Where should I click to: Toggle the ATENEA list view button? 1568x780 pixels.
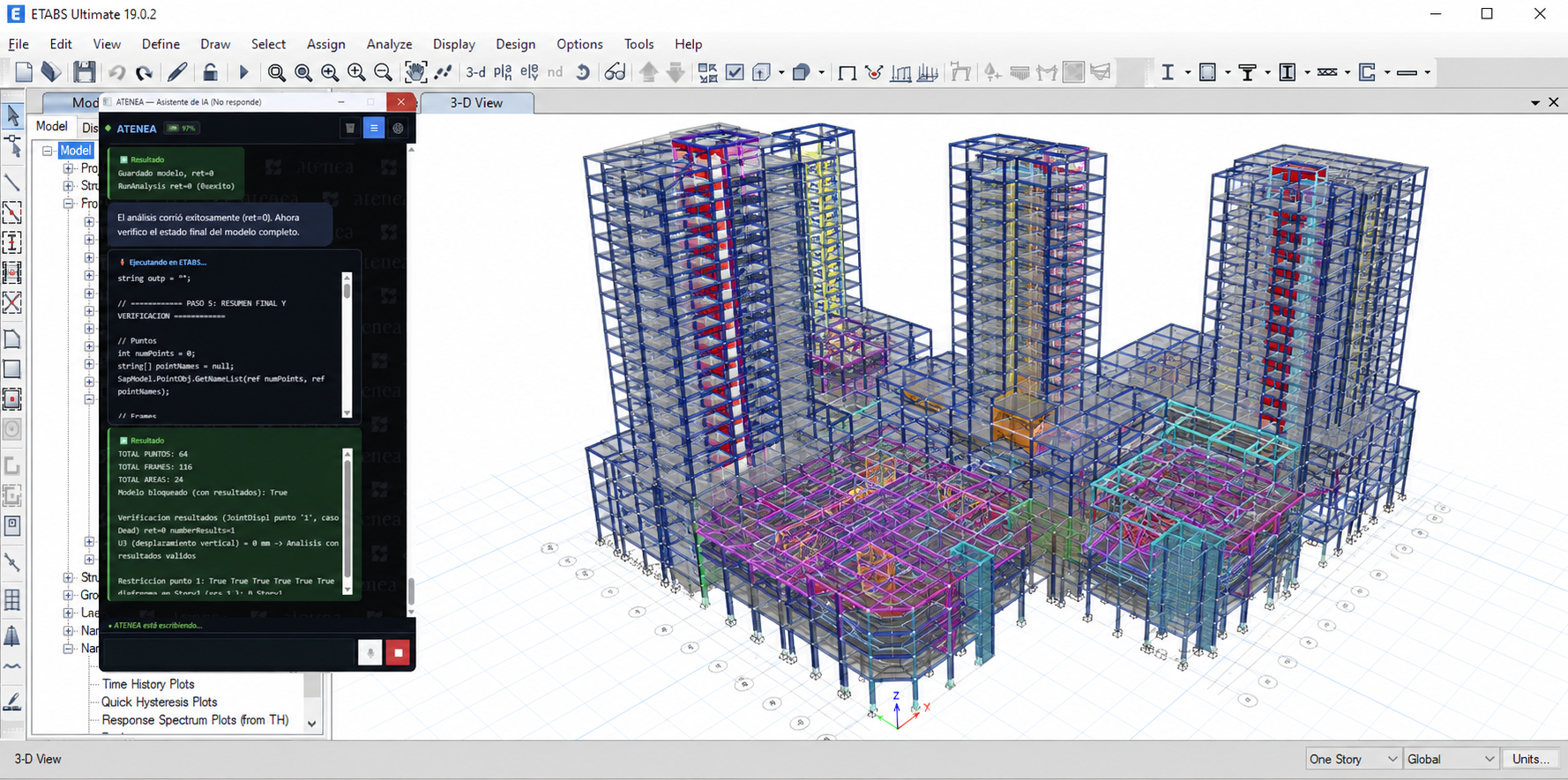374,128
